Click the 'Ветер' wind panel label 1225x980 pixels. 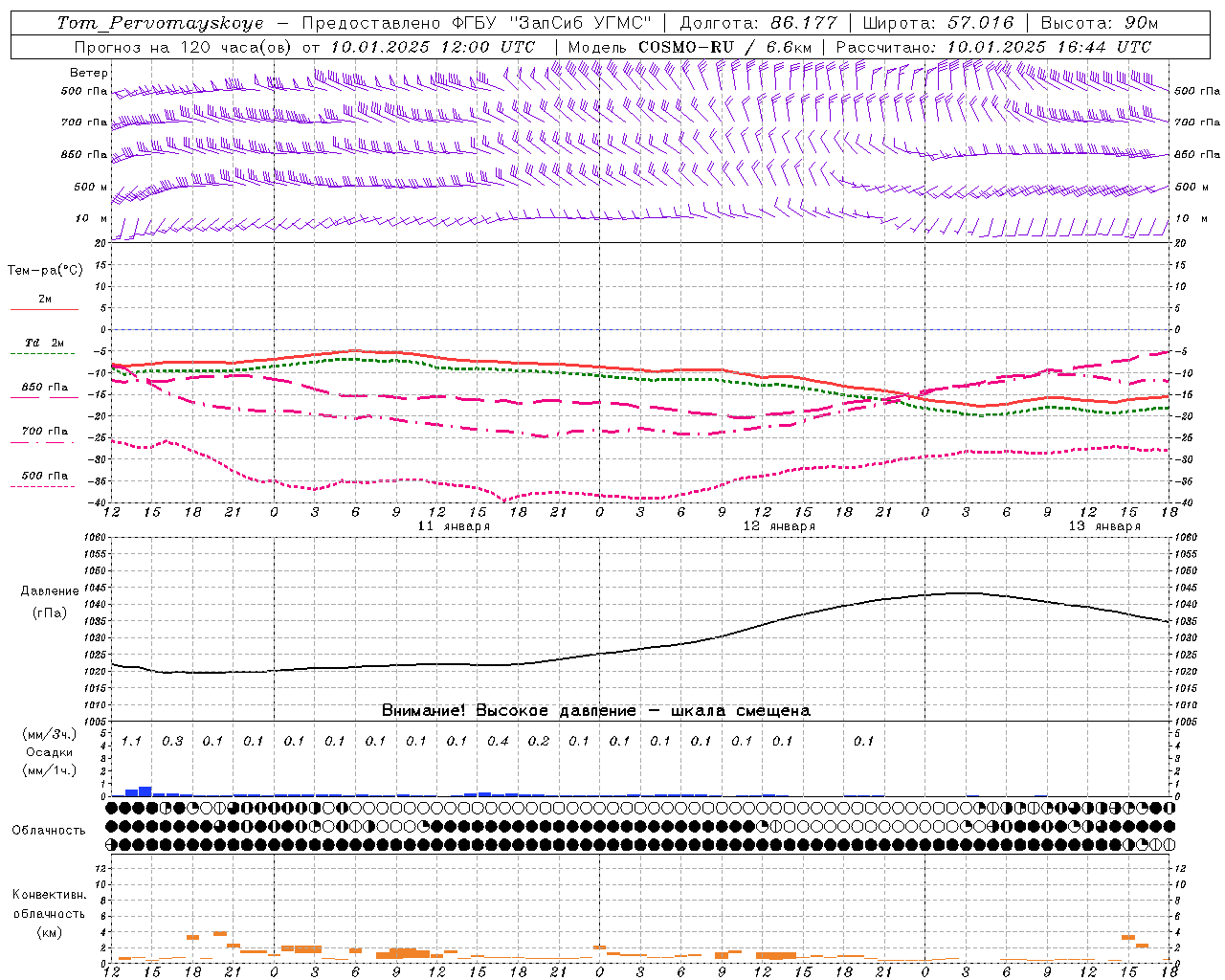point(89,73)
